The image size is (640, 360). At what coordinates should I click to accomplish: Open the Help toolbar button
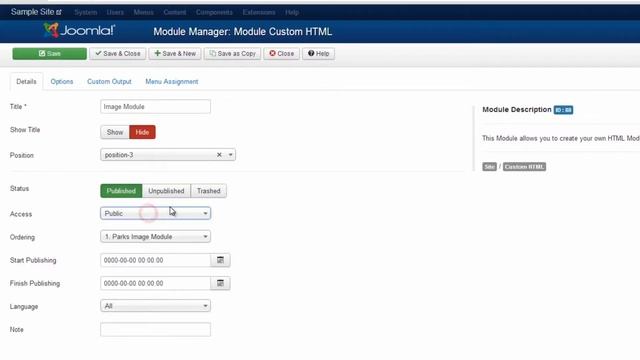(x=318, y=53)
